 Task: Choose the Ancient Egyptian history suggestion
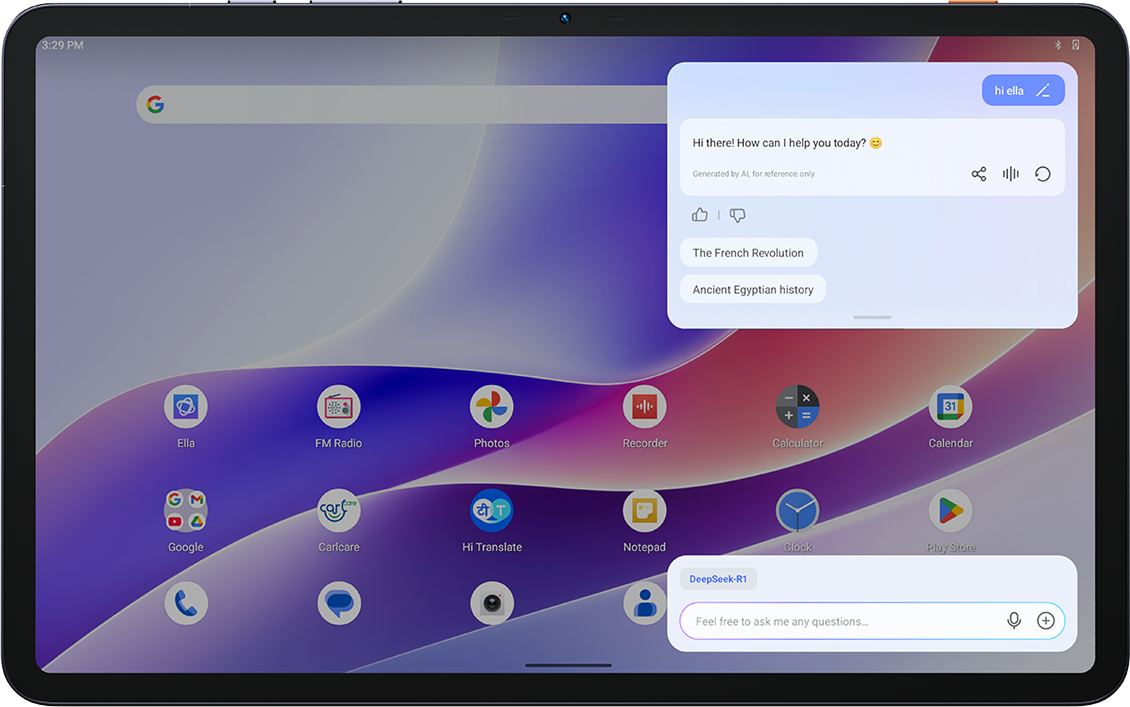[x=753, y=290]
